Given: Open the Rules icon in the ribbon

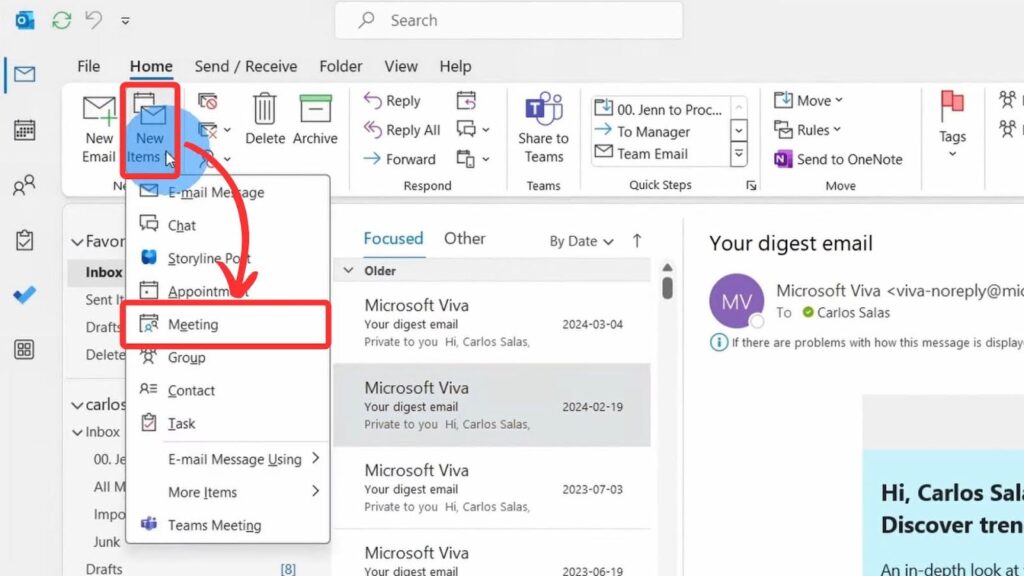Looking at the screenshot, I should click(x=808, y=129).
